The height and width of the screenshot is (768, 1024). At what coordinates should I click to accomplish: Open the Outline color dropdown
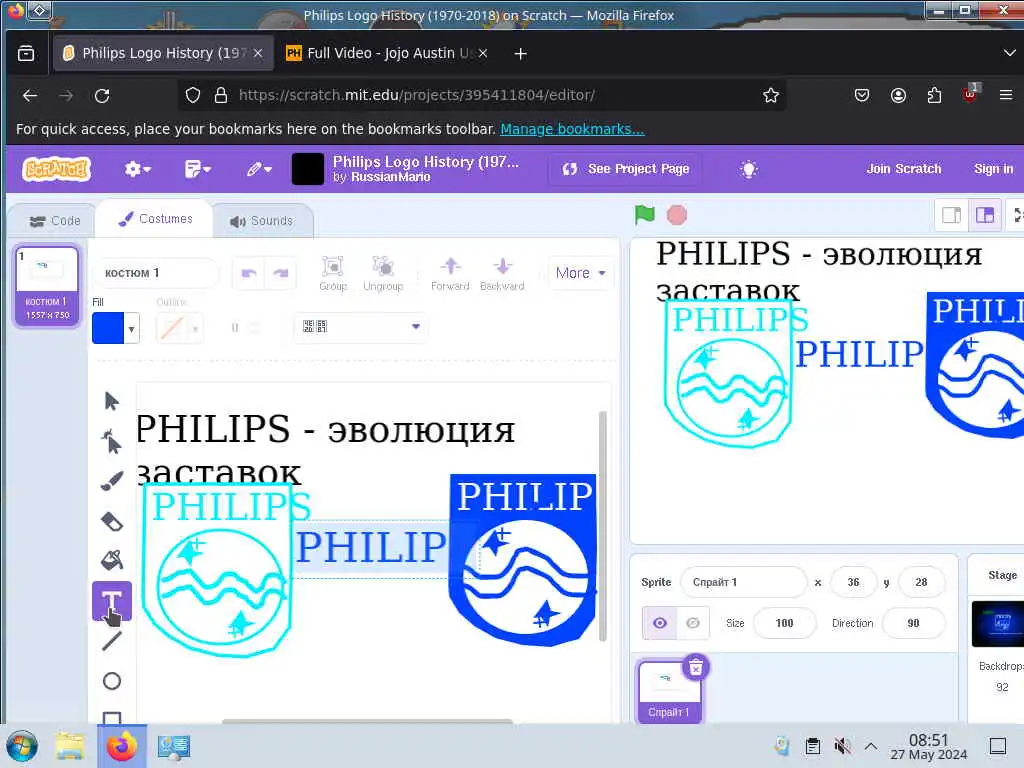[x=195, y=328]
